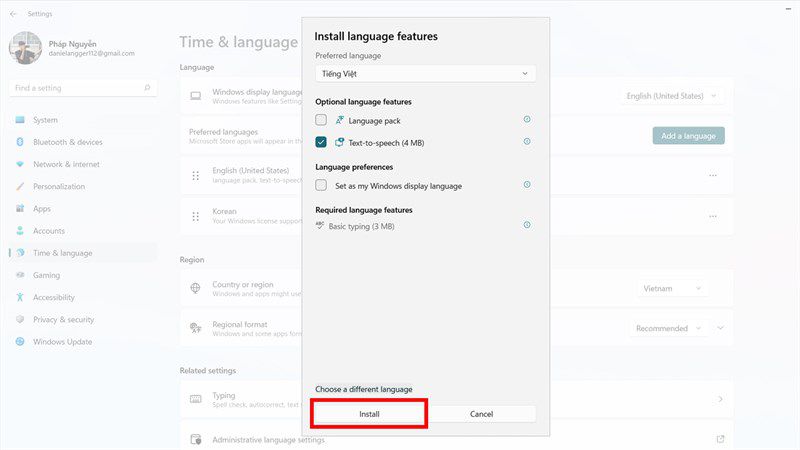Screen dimensions: 800x450
Task: Click drag handle beside Korean
Action: point(195,216)
